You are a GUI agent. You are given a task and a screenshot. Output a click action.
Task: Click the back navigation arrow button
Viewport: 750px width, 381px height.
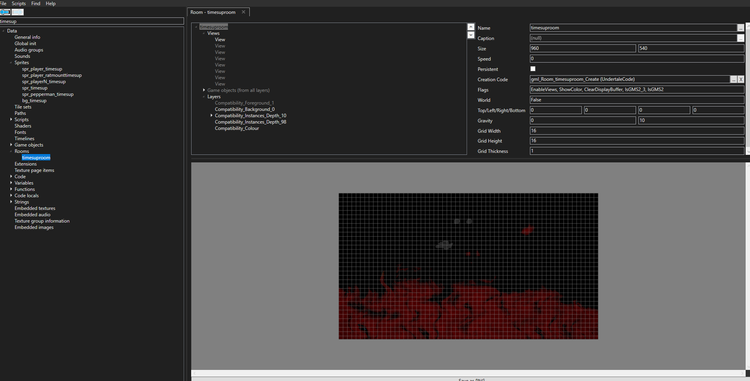pos(5,12)
